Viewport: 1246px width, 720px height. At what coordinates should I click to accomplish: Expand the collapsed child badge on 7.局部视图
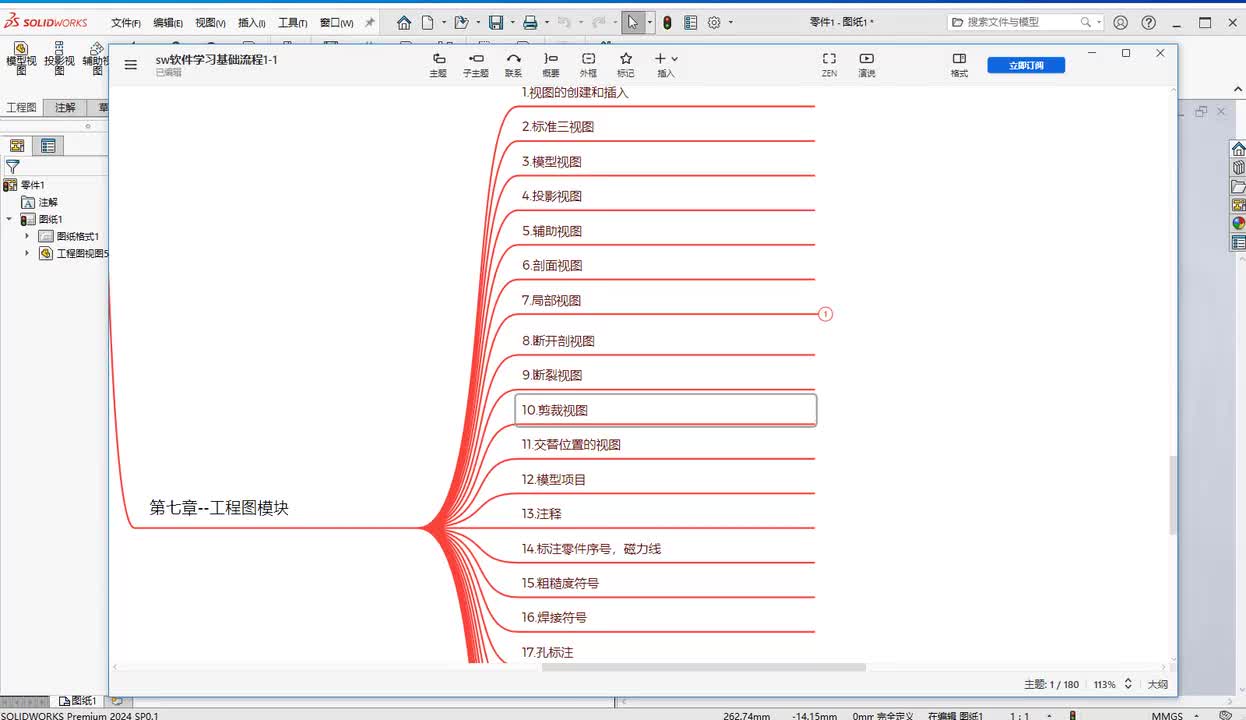click(x=826, y=314)
